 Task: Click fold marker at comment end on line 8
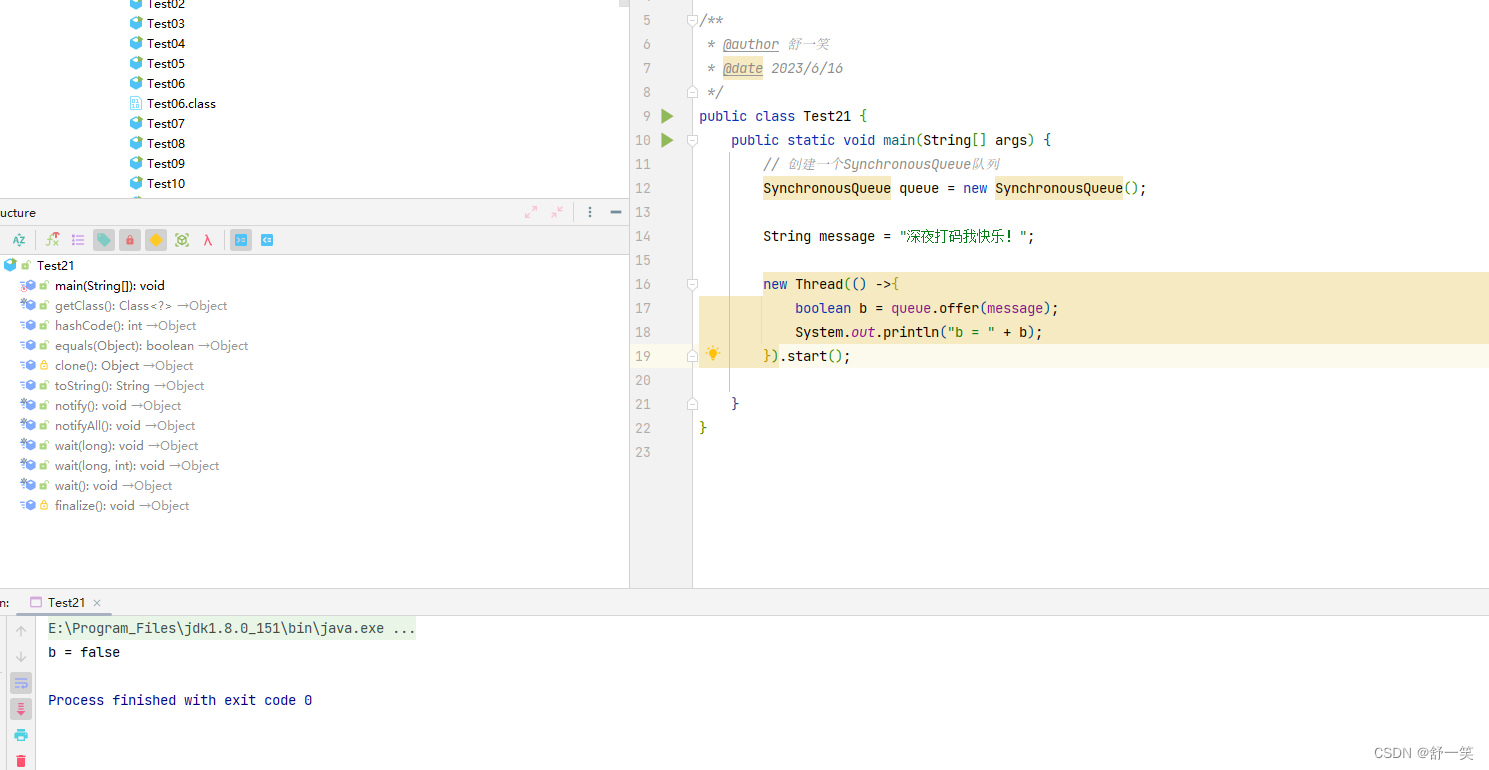point(692,92)
